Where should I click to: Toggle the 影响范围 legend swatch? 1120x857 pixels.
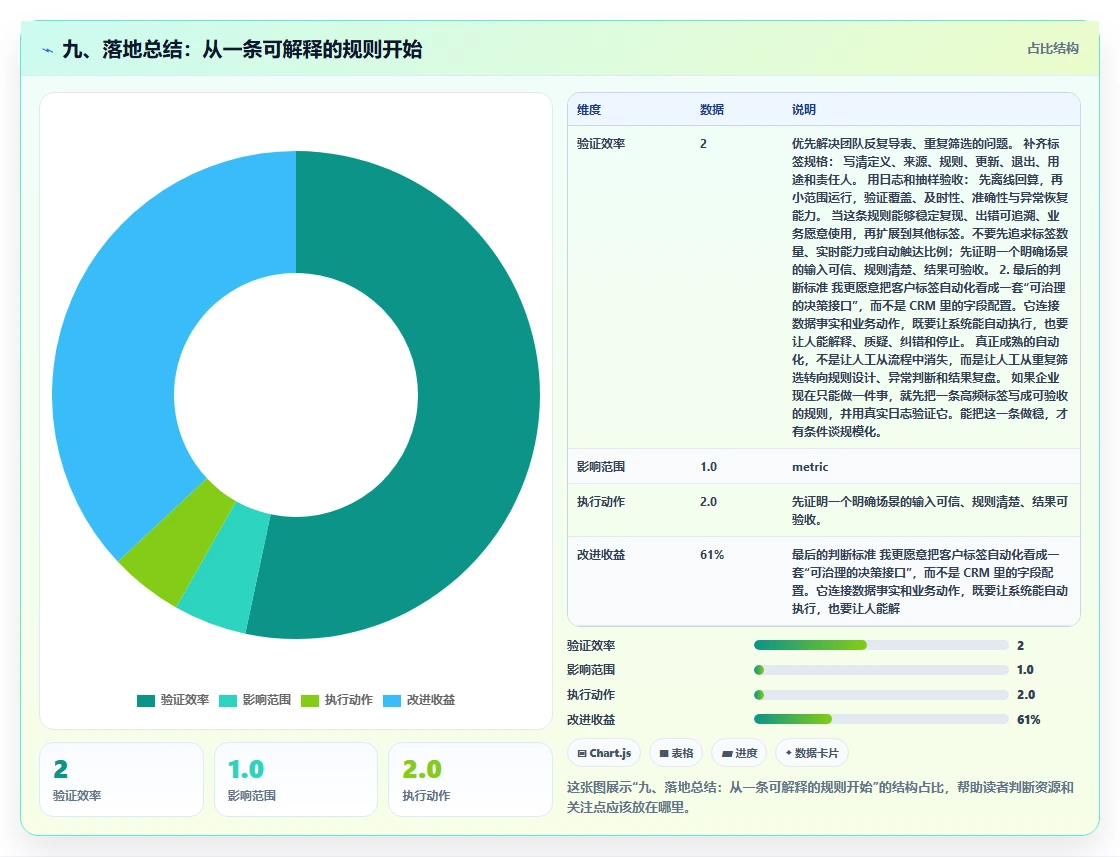coord(228,701)
